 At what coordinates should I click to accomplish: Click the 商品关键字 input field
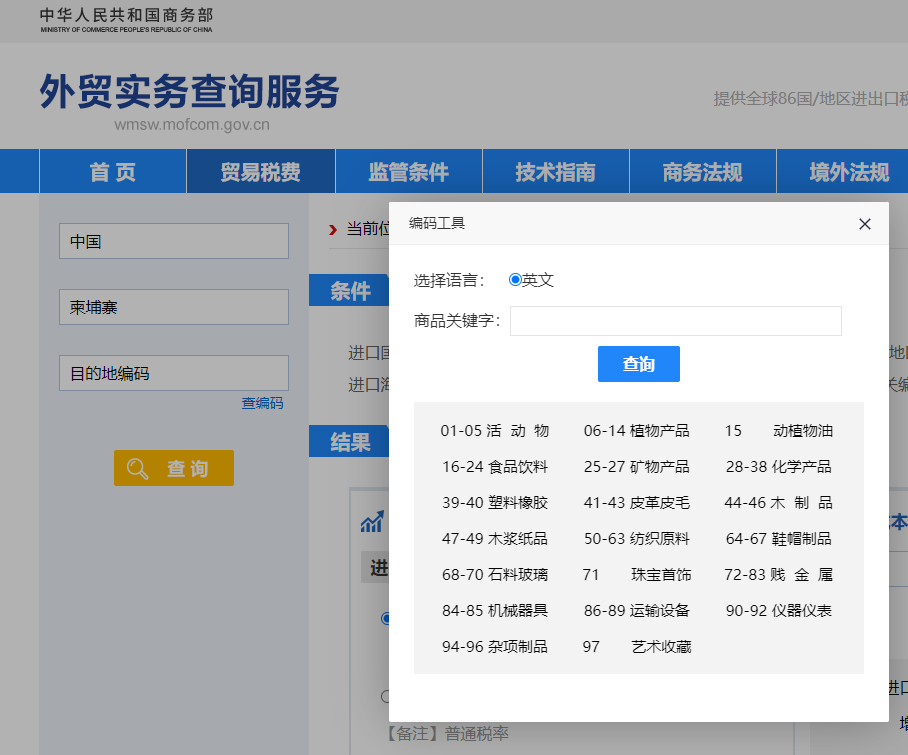675,321
